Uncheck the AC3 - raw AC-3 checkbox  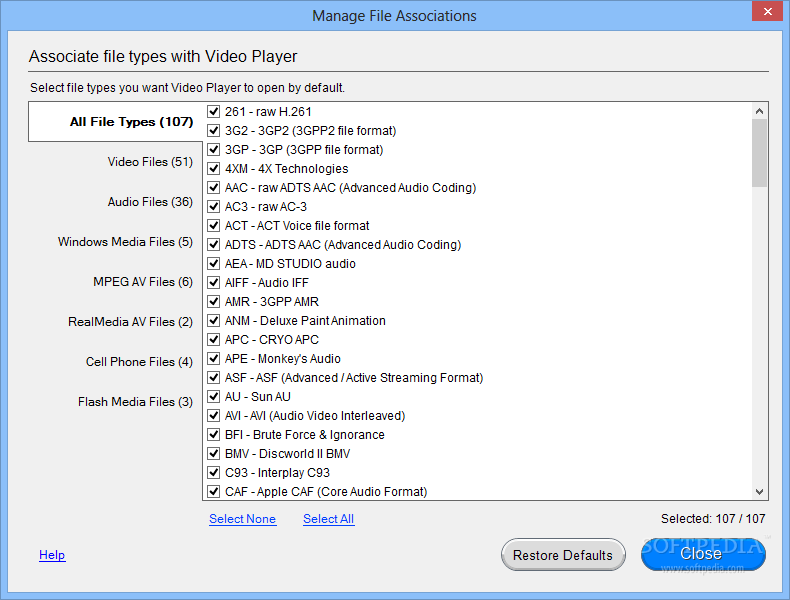(x=214, y=207)
